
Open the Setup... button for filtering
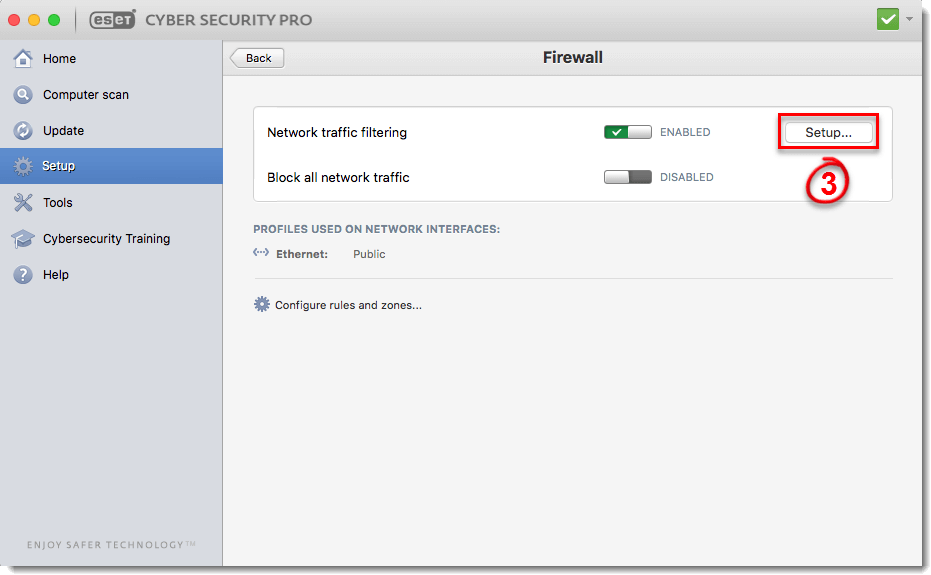pyautogui.click(x=828, y=132)
